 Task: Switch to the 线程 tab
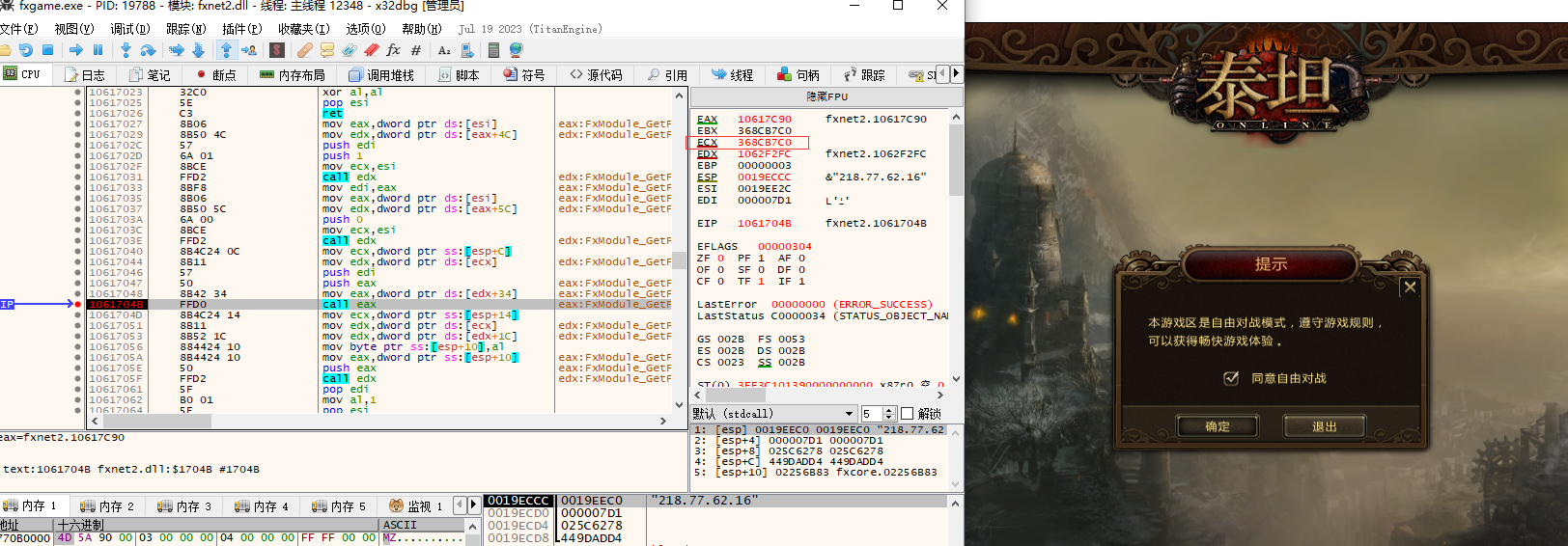click(x=733, y=74)
